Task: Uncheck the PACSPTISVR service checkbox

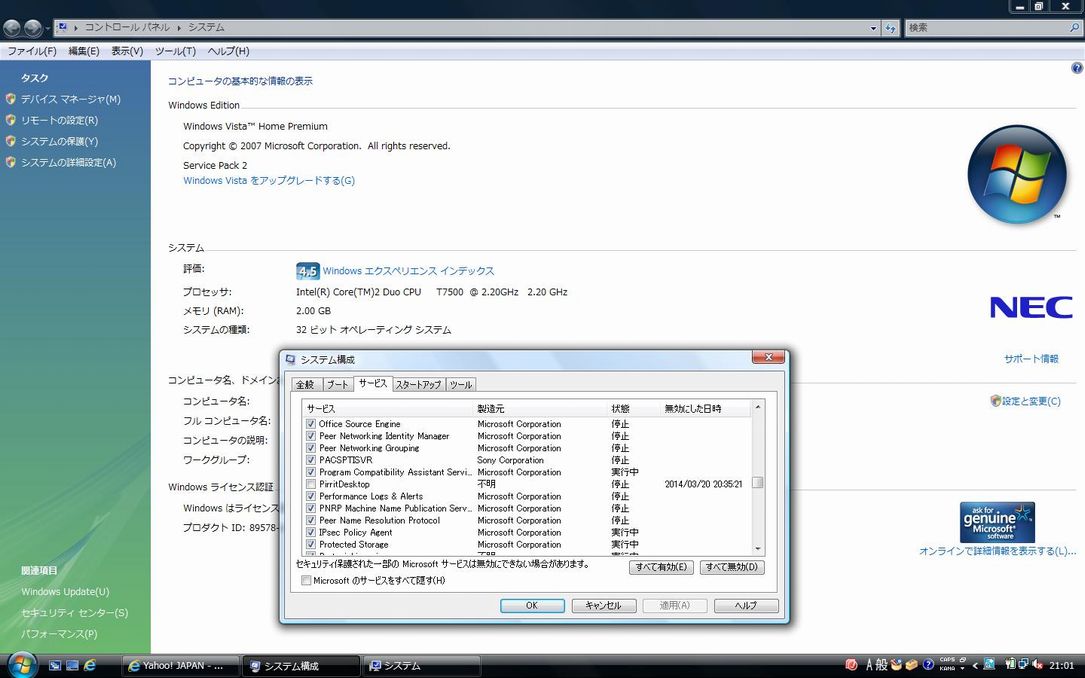Action: pos(311,460)
